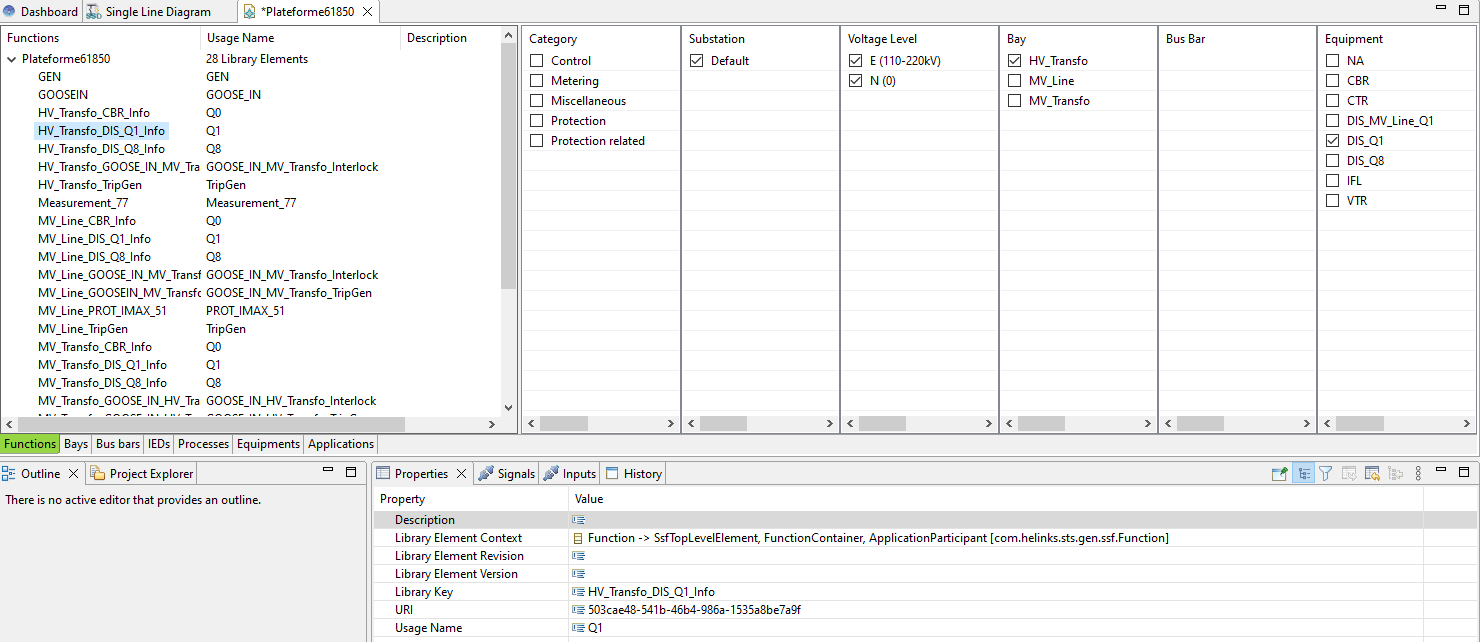Viewport: 1480px width, 642px height.
Task: Uncheck the E (110-220kV) voltage level
Action: (x=855, y=60)
